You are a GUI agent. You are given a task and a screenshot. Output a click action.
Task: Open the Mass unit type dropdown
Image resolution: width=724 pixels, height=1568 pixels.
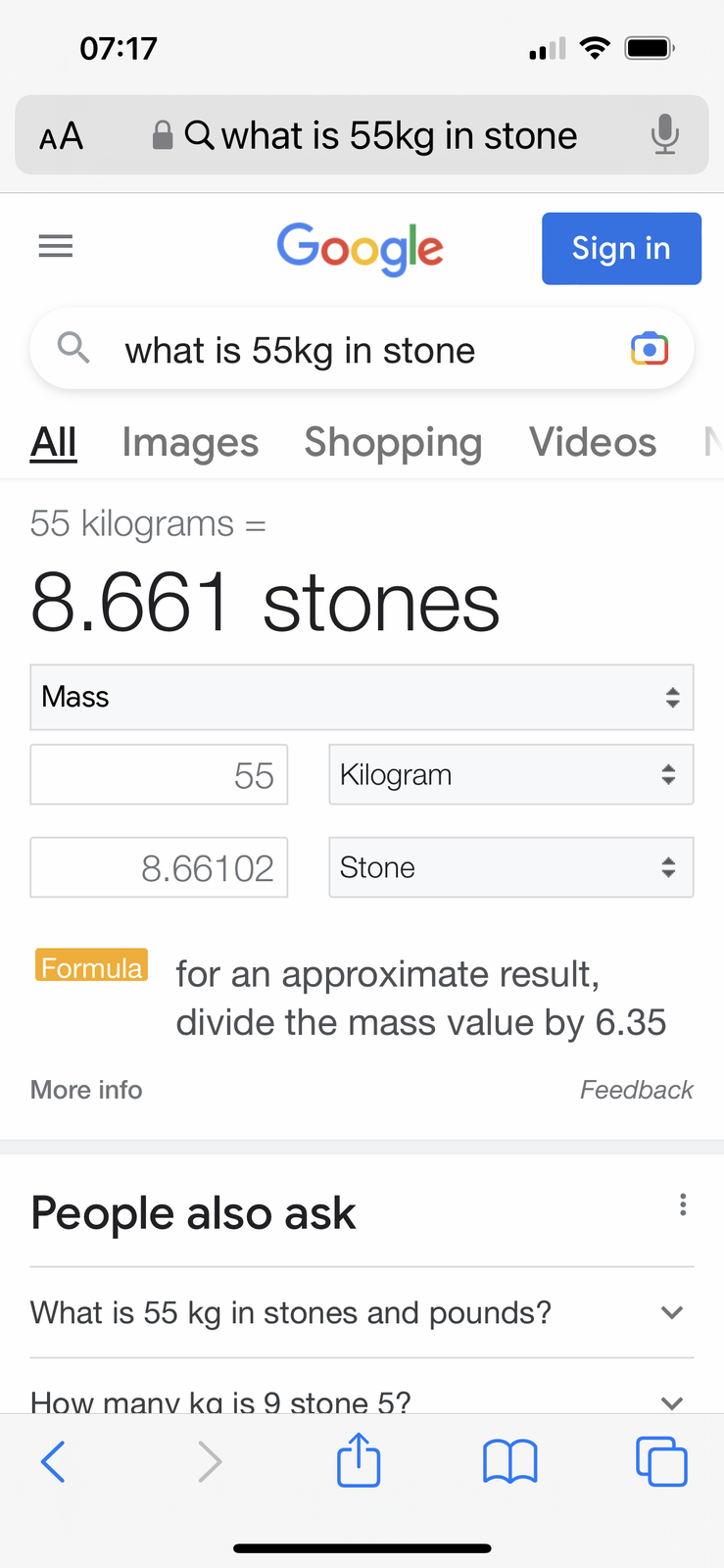pos(362,697)
